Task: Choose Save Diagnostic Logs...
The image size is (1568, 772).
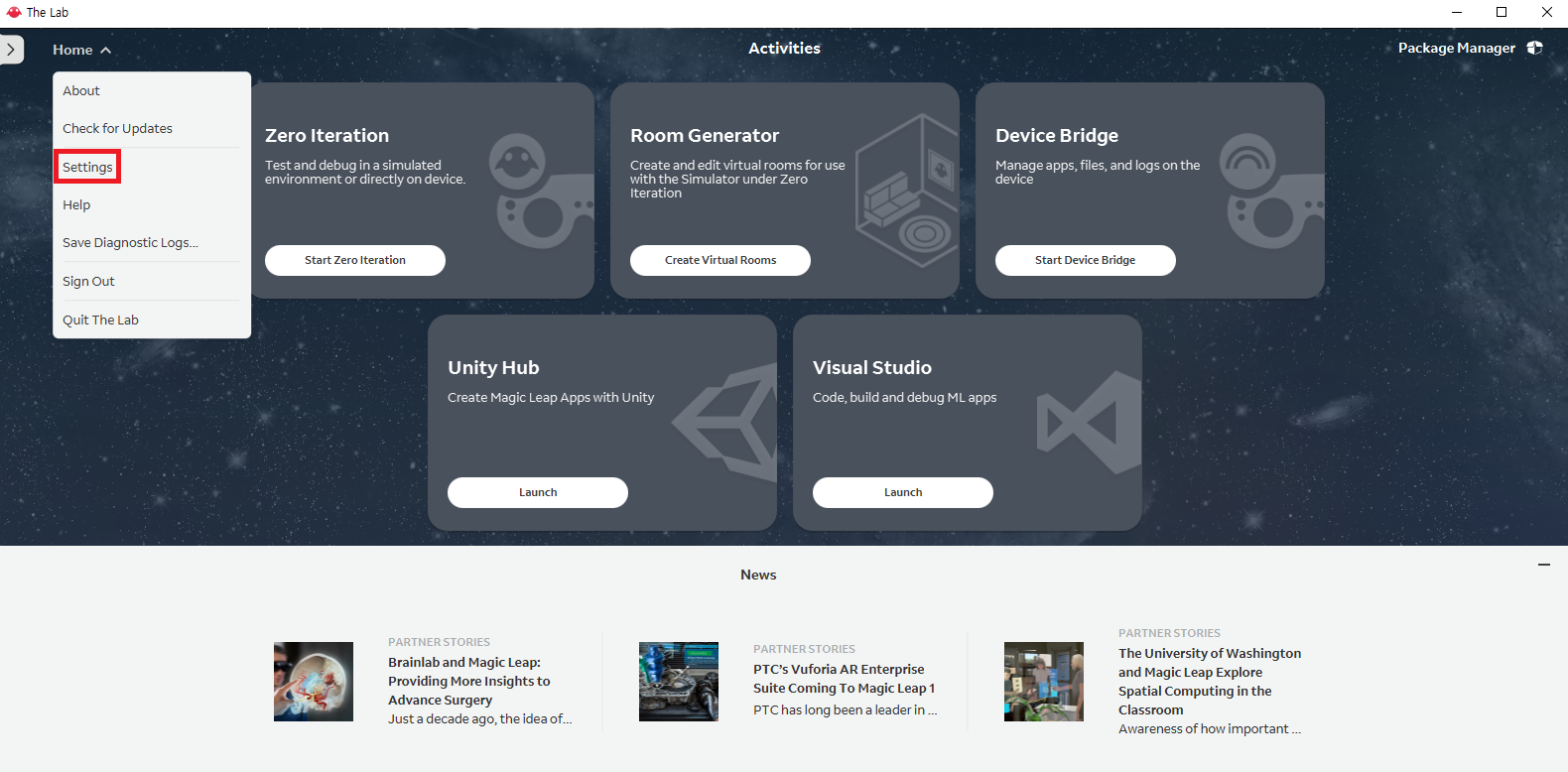Action: coord(130,242)
